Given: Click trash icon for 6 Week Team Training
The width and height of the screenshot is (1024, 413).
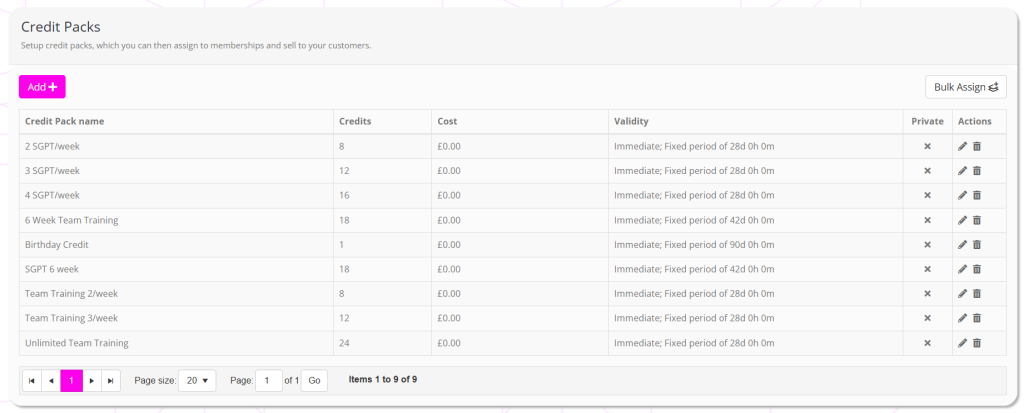Looking at the screenshot, I should point(977,220).
